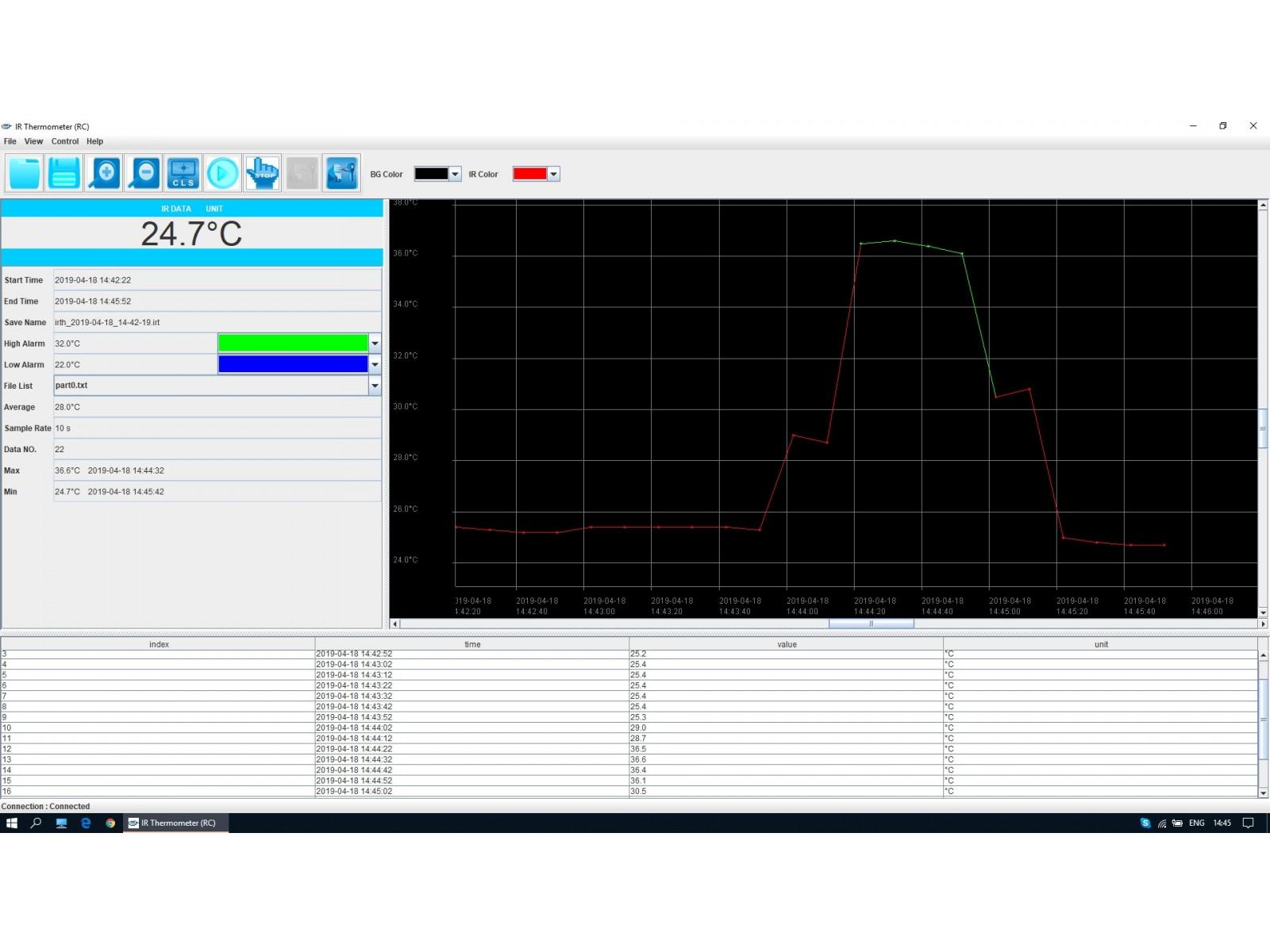Click the table scrollbar up arrow

coord(1263,655)
